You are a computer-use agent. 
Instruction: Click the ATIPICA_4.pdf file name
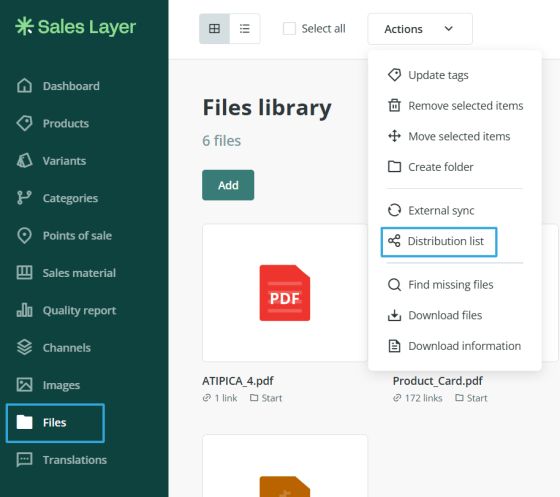(x=238, y=381)
